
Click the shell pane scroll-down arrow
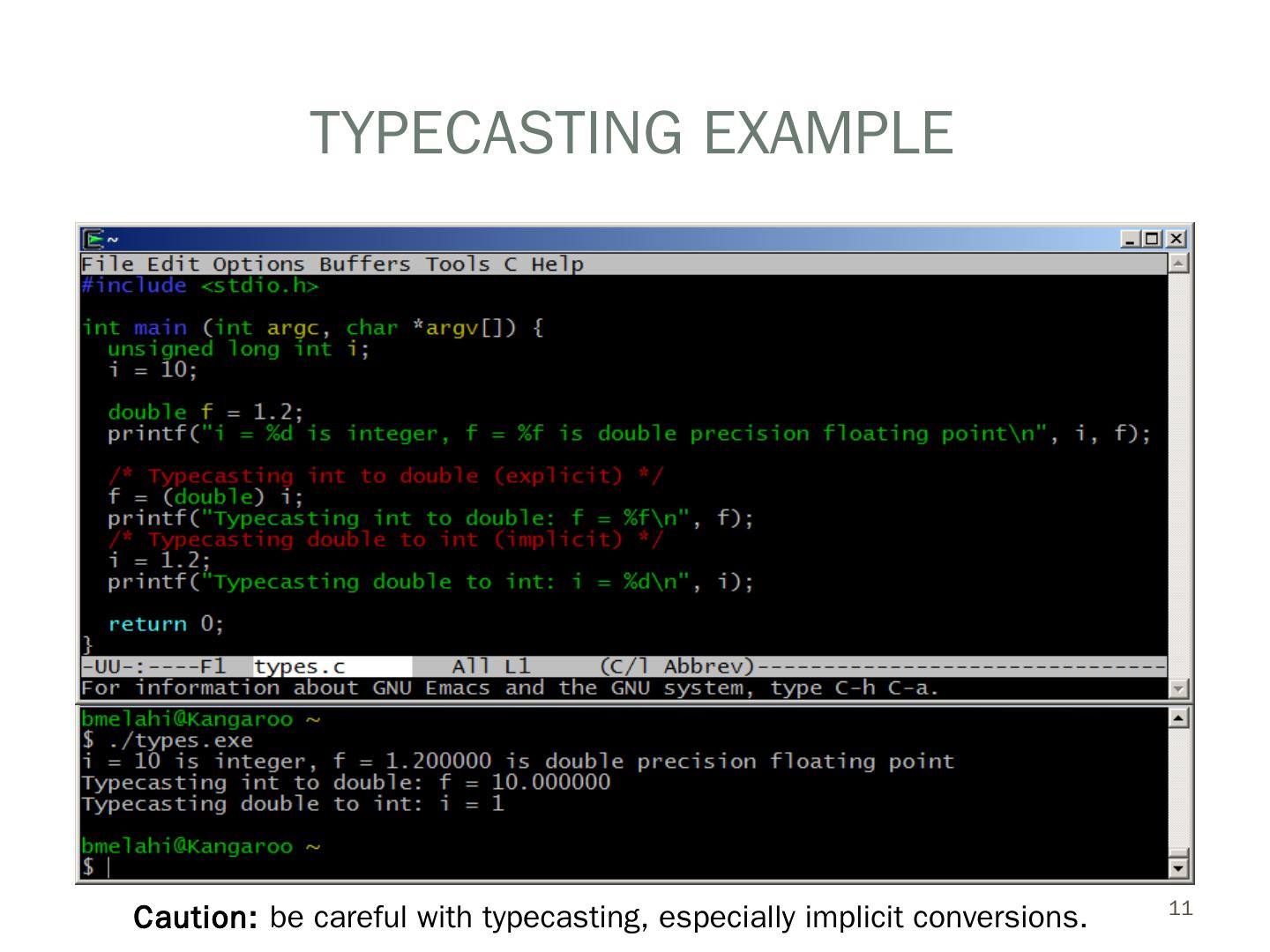(1178, 869)
